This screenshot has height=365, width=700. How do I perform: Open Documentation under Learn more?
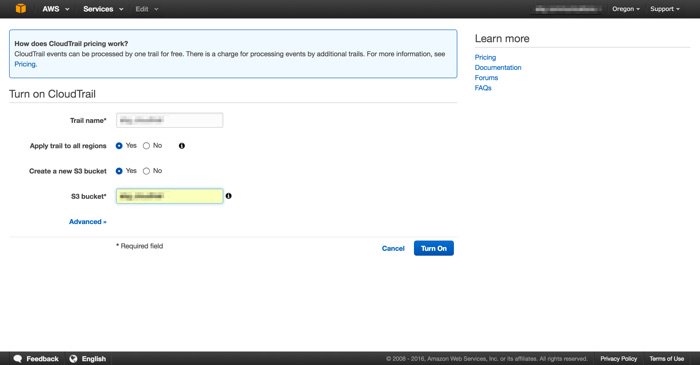(x=498, y=67)
